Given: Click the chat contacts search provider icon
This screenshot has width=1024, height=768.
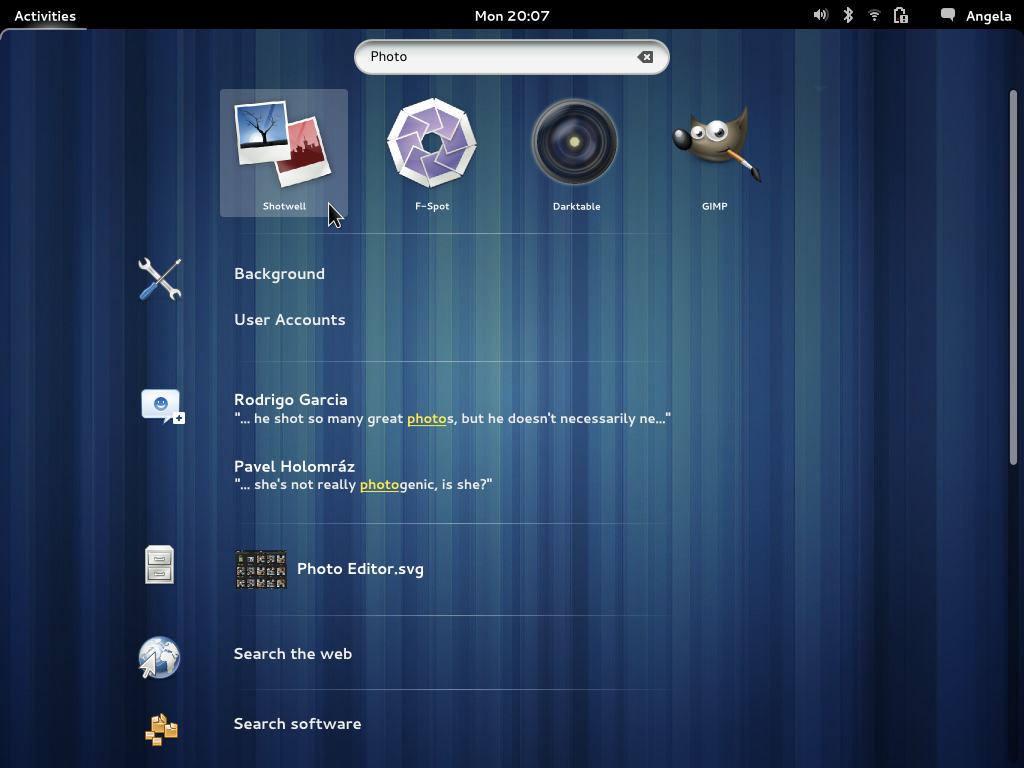Looking at the screenshot, I should point(163,406).
